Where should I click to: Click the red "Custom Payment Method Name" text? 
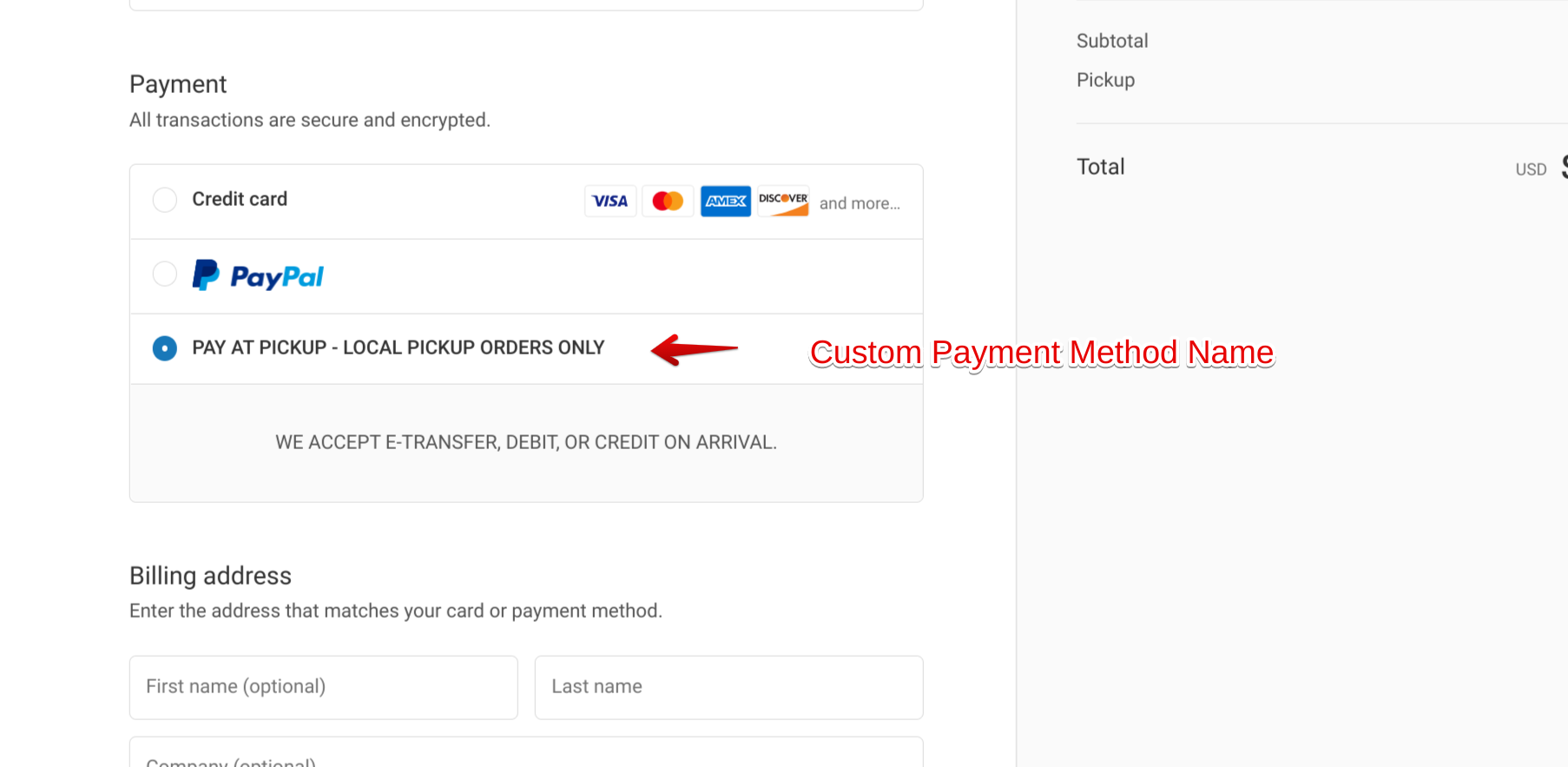(x=1041, y=353)
